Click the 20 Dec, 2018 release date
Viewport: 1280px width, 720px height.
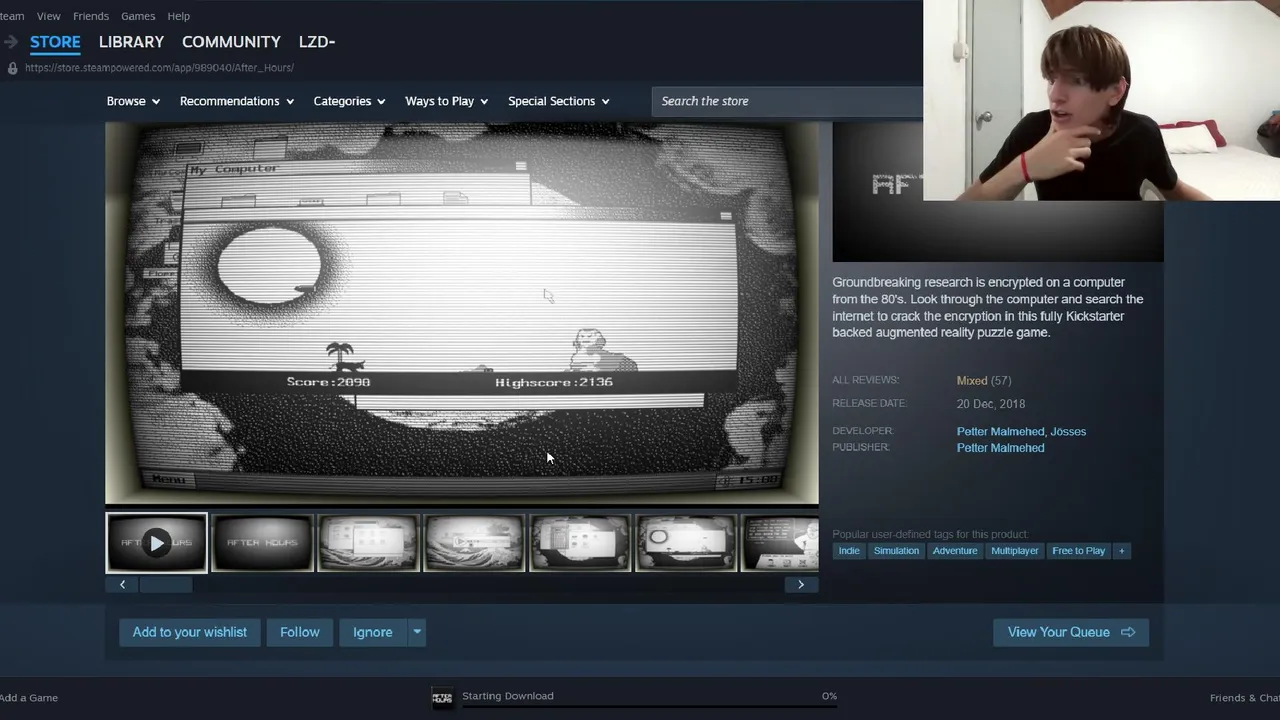click(991, 404)
